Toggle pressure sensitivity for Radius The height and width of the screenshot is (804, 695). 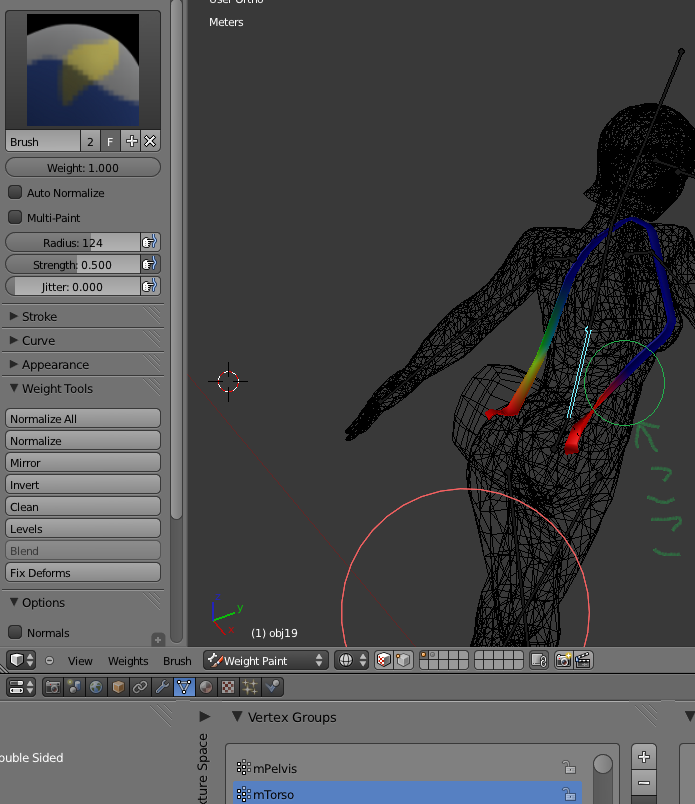(150, 242)
